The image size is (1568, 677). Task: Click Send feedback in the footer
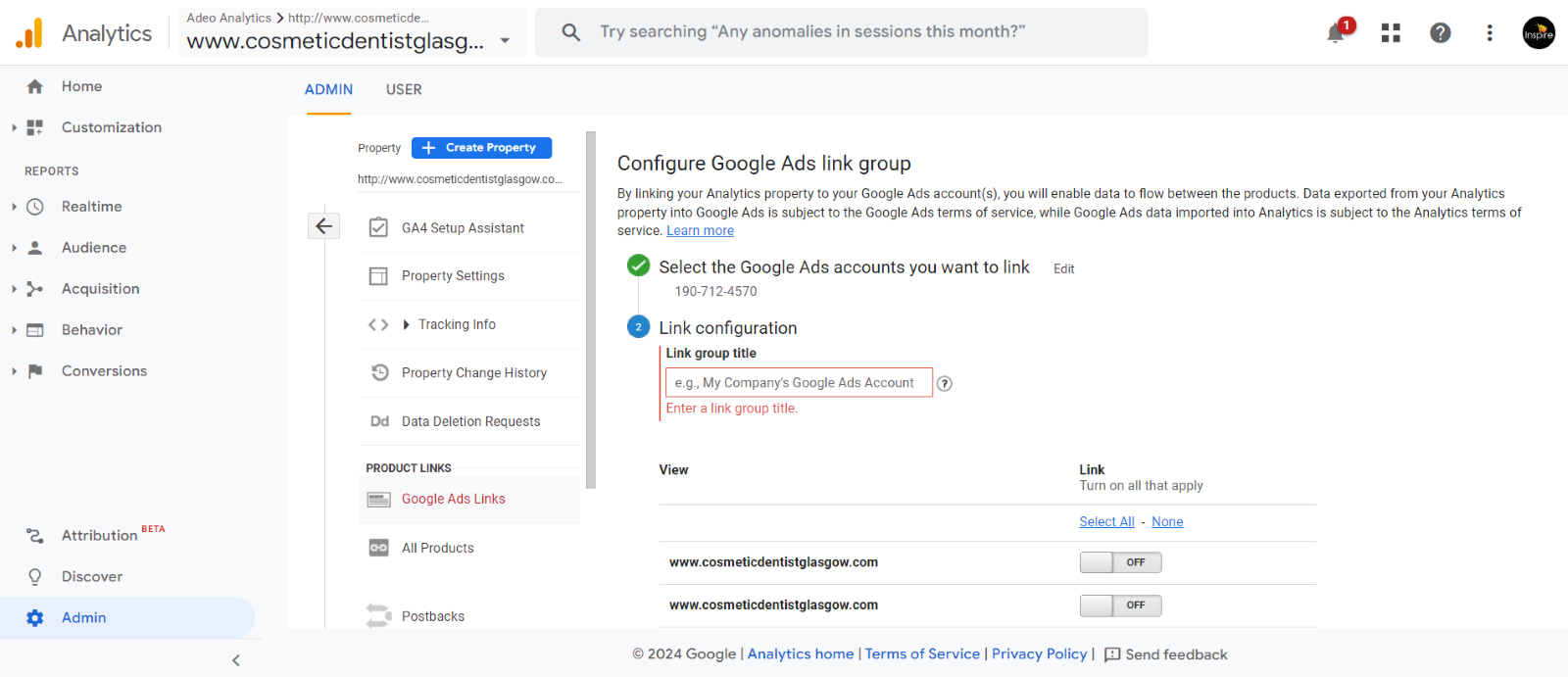click(1165, 655)
